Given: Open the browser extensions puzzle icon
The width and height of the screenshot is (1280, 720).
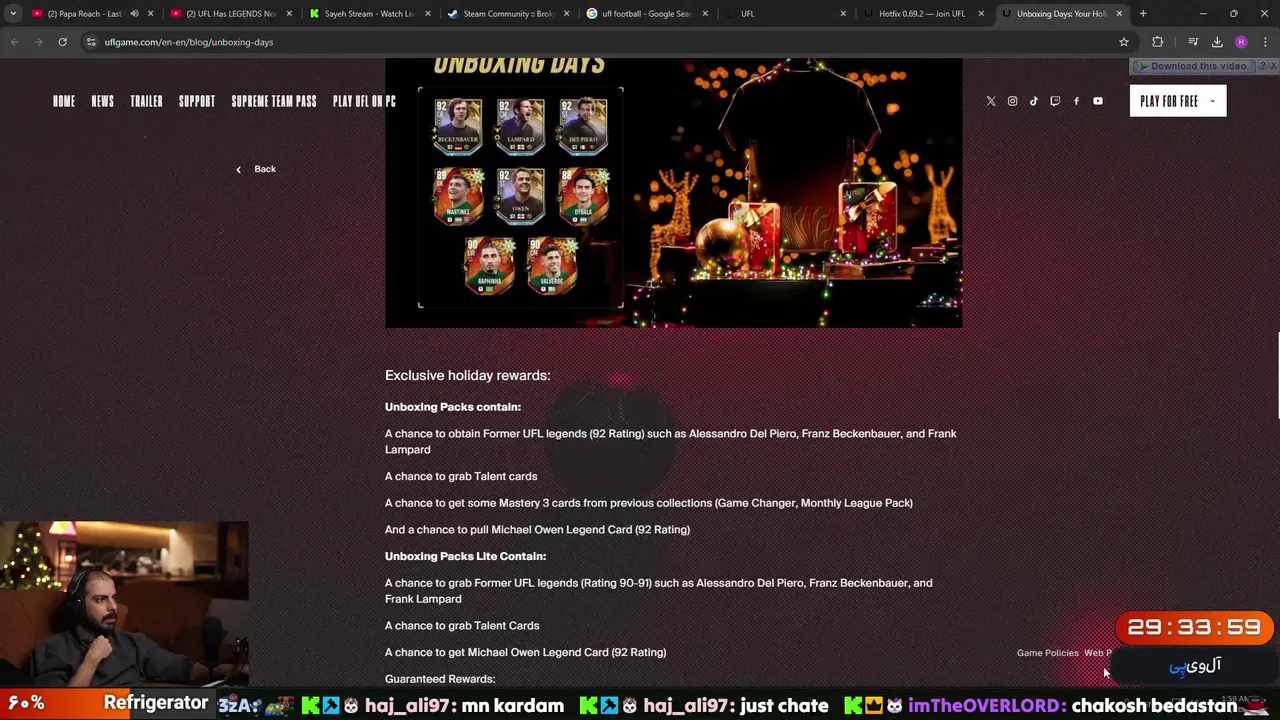Looking at the screenshot, I should point(1157,42).
